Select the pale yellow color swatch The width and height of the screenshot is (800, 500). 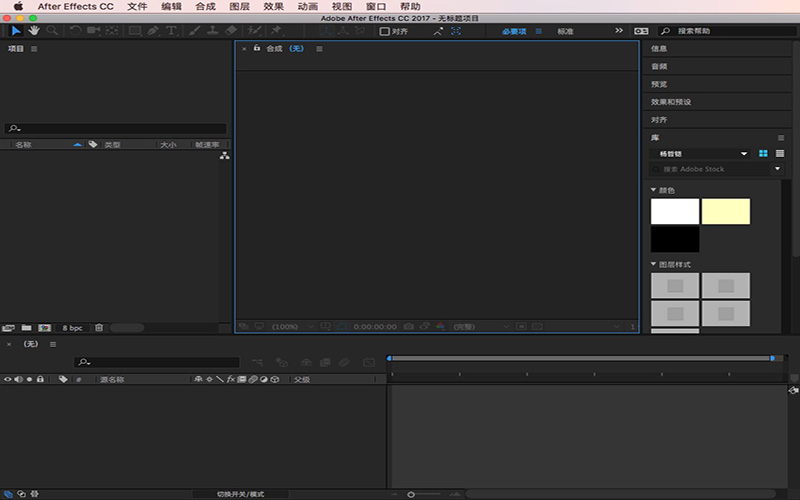(x=726, y=211)
